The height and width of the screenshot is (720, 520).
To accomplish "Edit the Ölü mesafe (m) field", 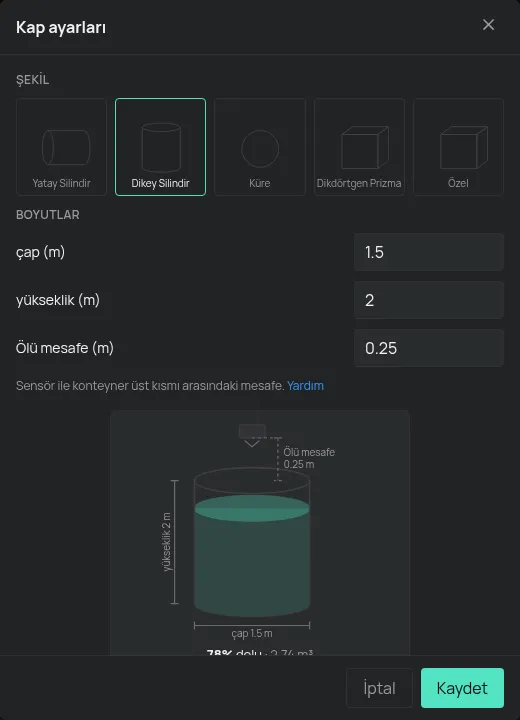I will (429, 348).
